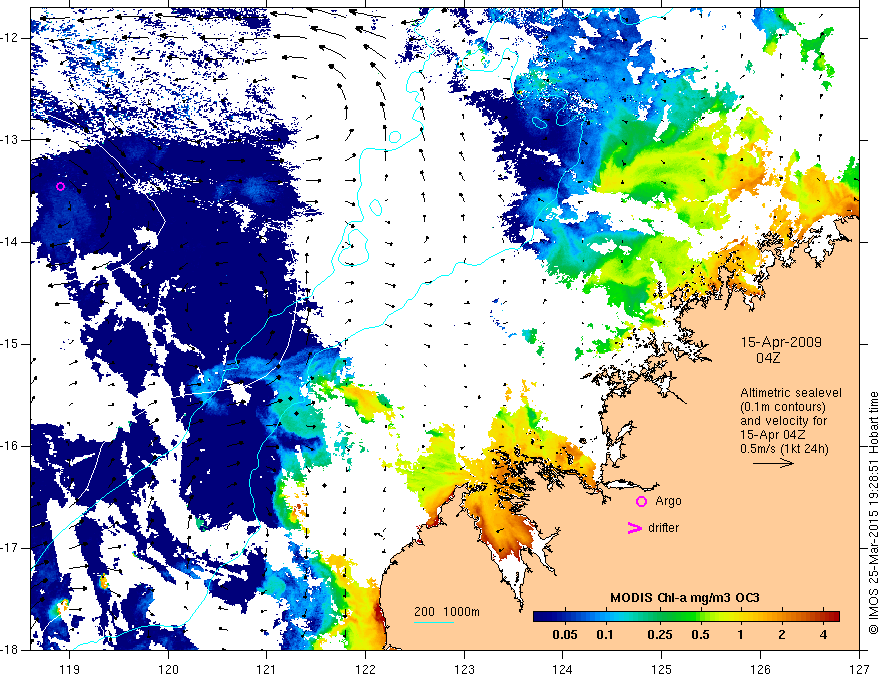Click the 'and velocity for' caption line
The width and height of the screenshot is (880, 680).
pos(783,420)
